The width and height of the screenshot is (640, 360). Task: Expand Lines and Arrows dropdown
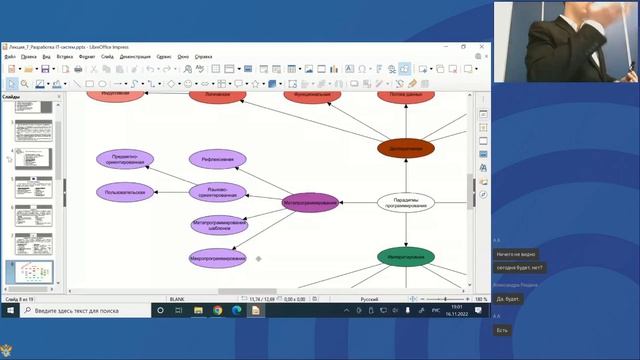[126, 84]
